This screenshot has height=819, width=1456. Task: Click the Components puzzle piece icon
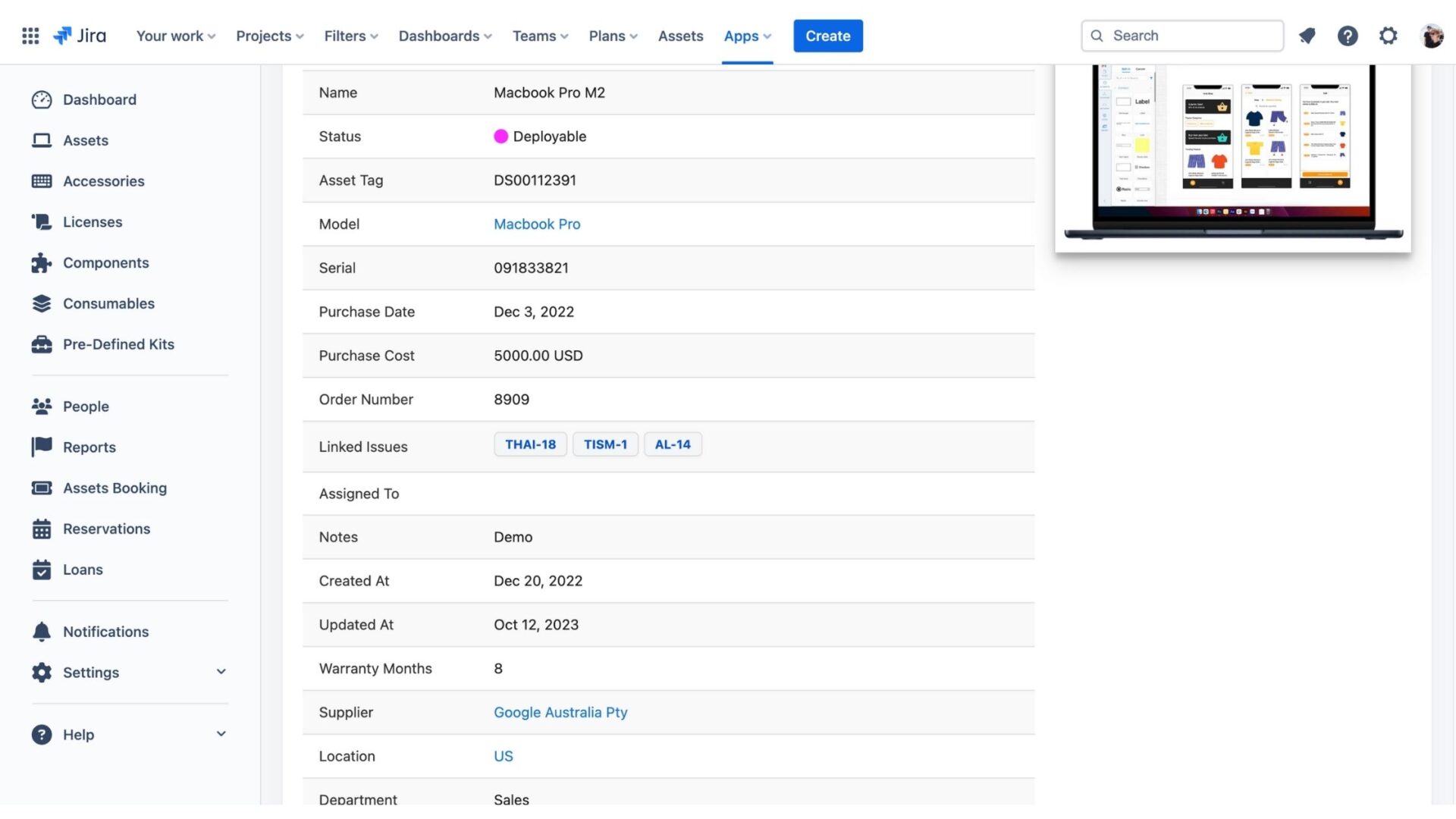42,263
